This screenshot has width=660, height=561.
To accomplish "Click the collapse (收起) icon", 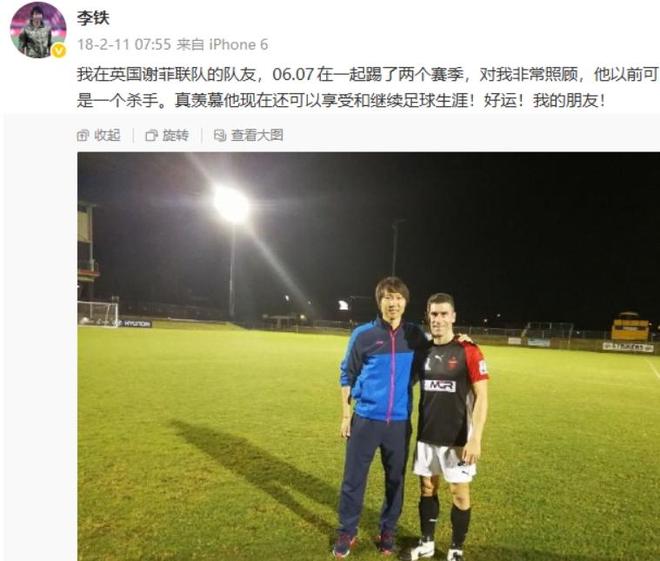I will [83, 136].
